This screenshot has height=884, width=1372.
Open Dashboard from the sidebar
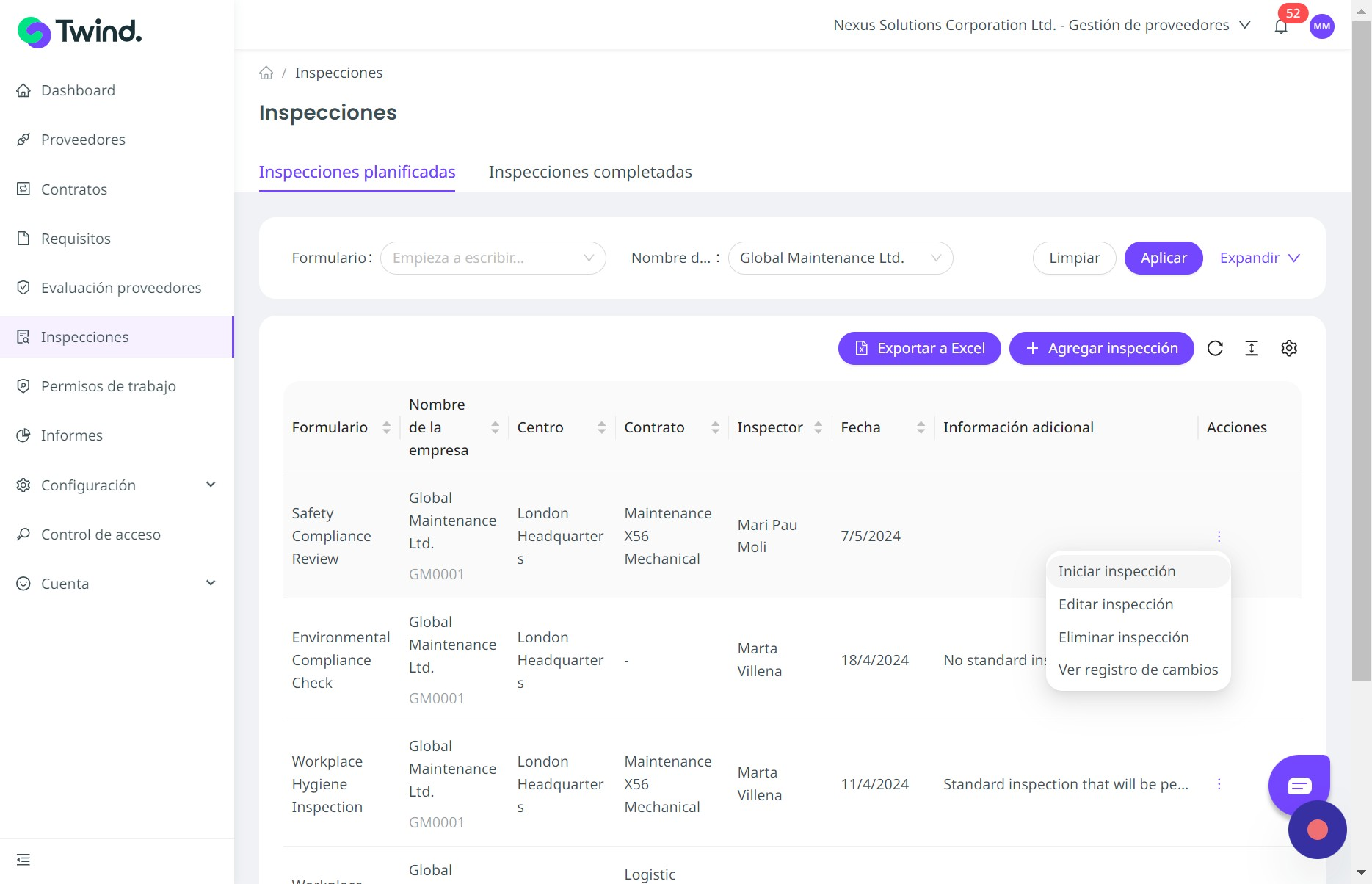(x=78, y=90)
